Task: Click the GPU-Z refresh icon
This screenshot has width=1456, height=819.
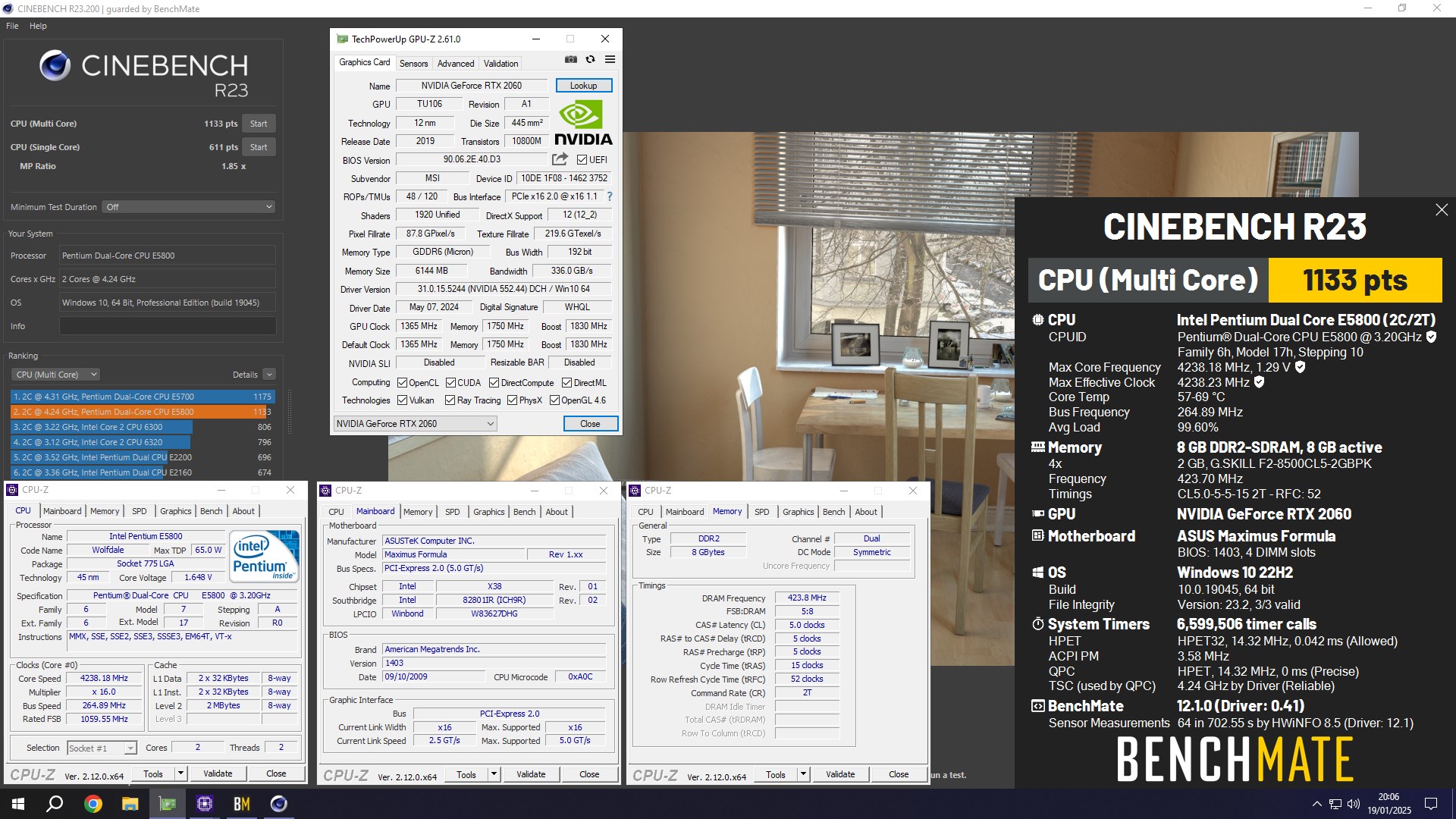Action: pyautogui.click(x=591, y=60)
